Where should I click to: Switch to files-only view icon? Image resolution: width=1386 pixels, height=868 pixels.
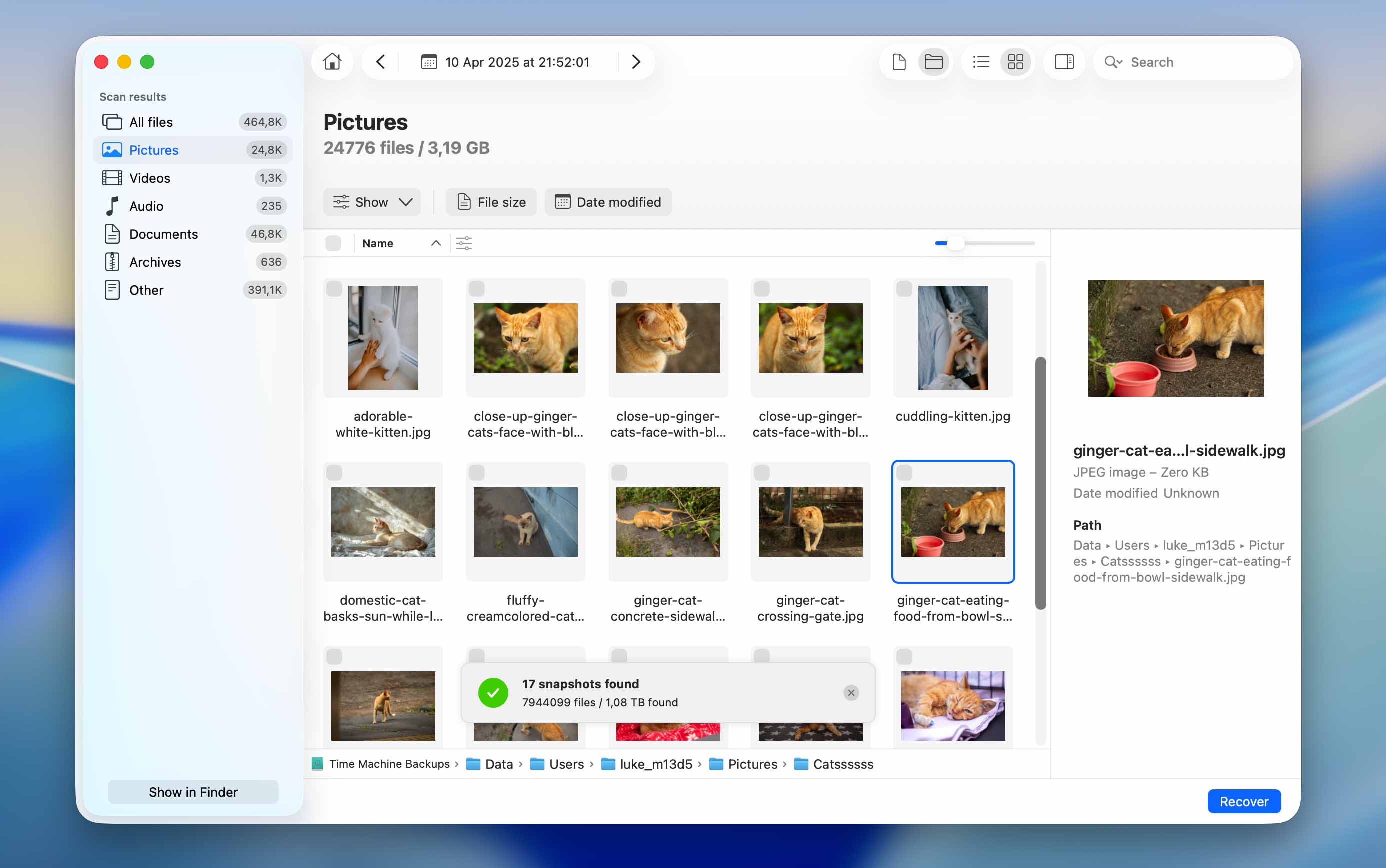(x=899, y=62)
